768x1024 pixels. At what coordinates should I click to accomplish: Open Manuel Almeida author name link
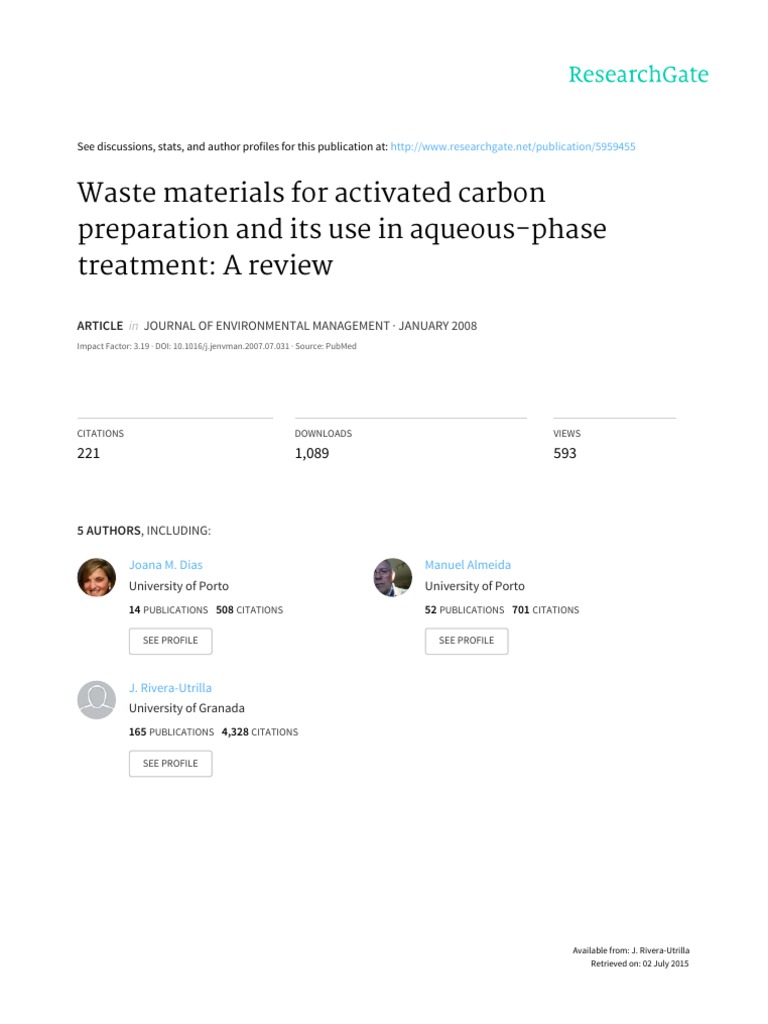click(x=468, y=565)
